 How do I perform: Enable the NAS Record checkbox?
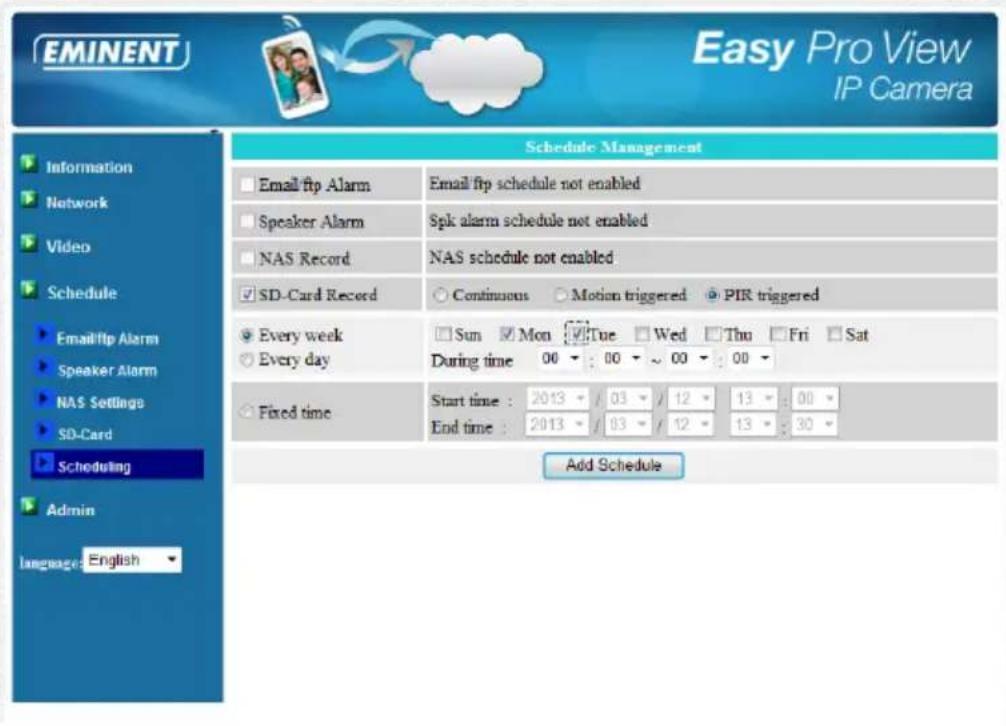click(x=247, y=258)
